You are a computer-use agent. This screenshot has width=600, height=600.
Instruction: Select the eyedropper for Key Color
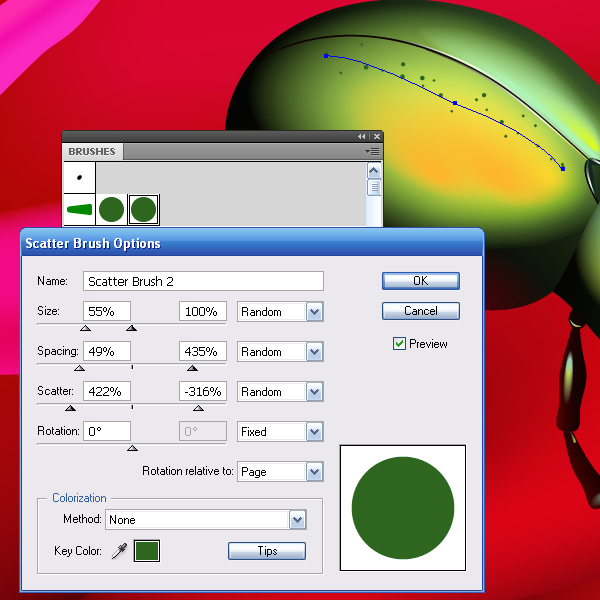coord(119,551)
